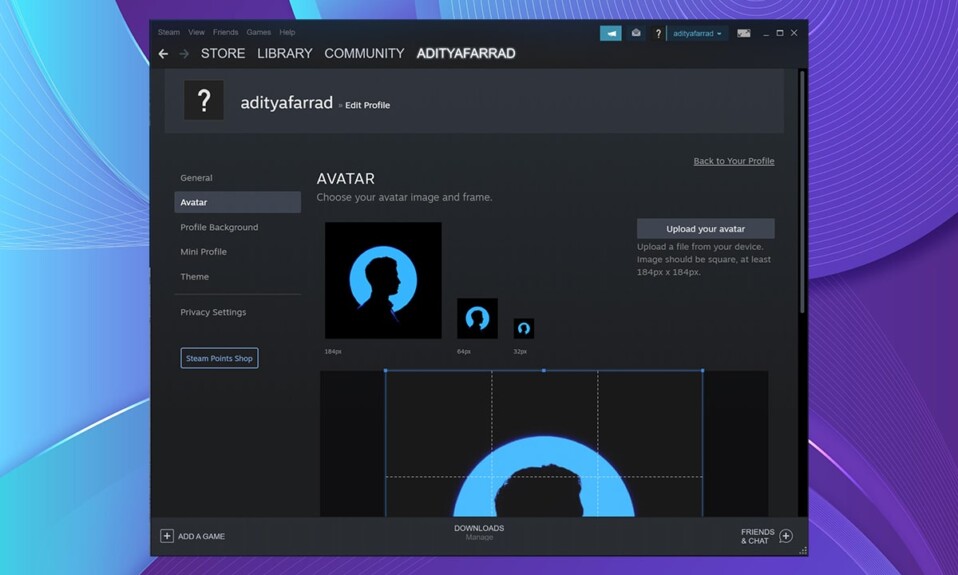Image resolution: width=958 pixels, height=575 pixels.
Task: Expand the adityafarrad account dropdown
Action: pos(697,33)
